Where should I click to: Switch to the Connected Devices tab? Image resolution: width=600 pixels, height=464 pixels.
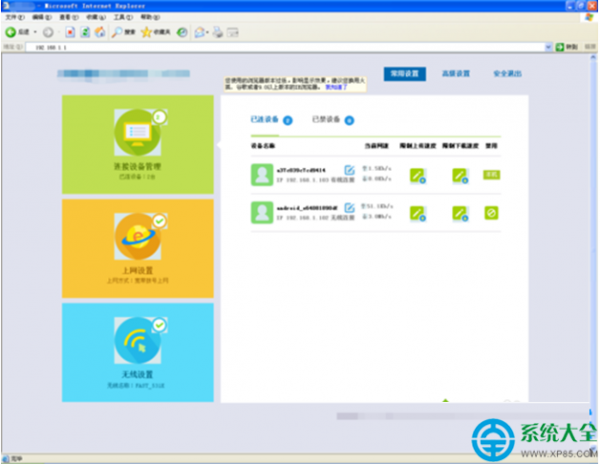point(272,120)
